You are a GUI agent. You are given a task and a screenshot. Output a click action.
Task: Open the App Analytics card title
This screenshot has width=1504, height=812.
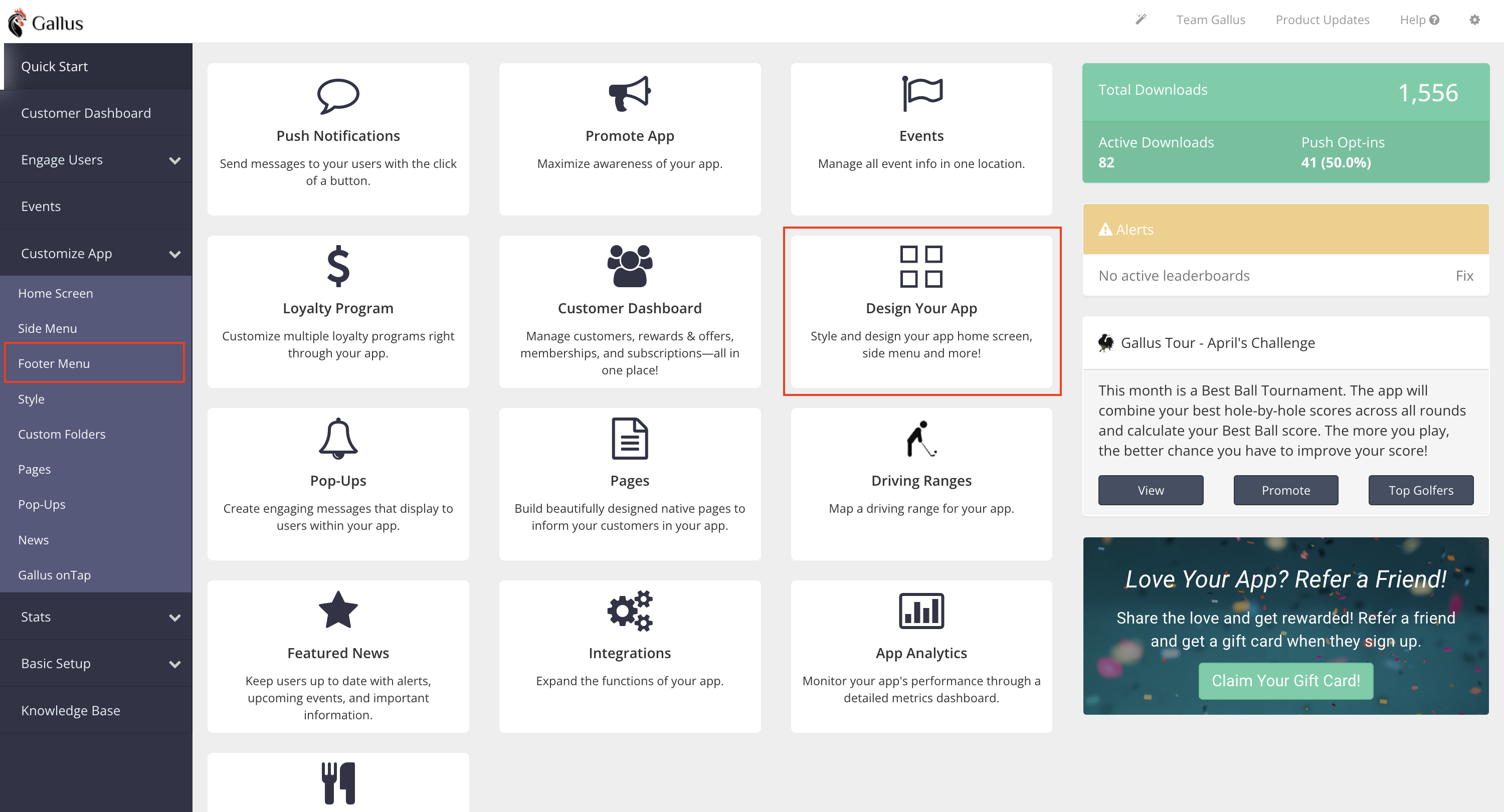[x=921, y=653]
